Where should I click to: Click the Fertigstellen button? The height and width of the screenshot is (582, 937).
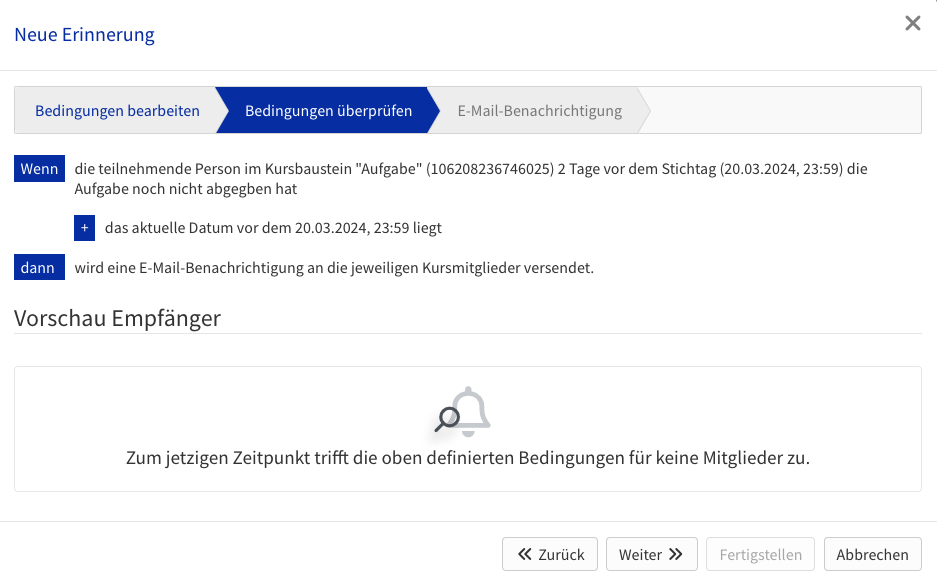760,555
